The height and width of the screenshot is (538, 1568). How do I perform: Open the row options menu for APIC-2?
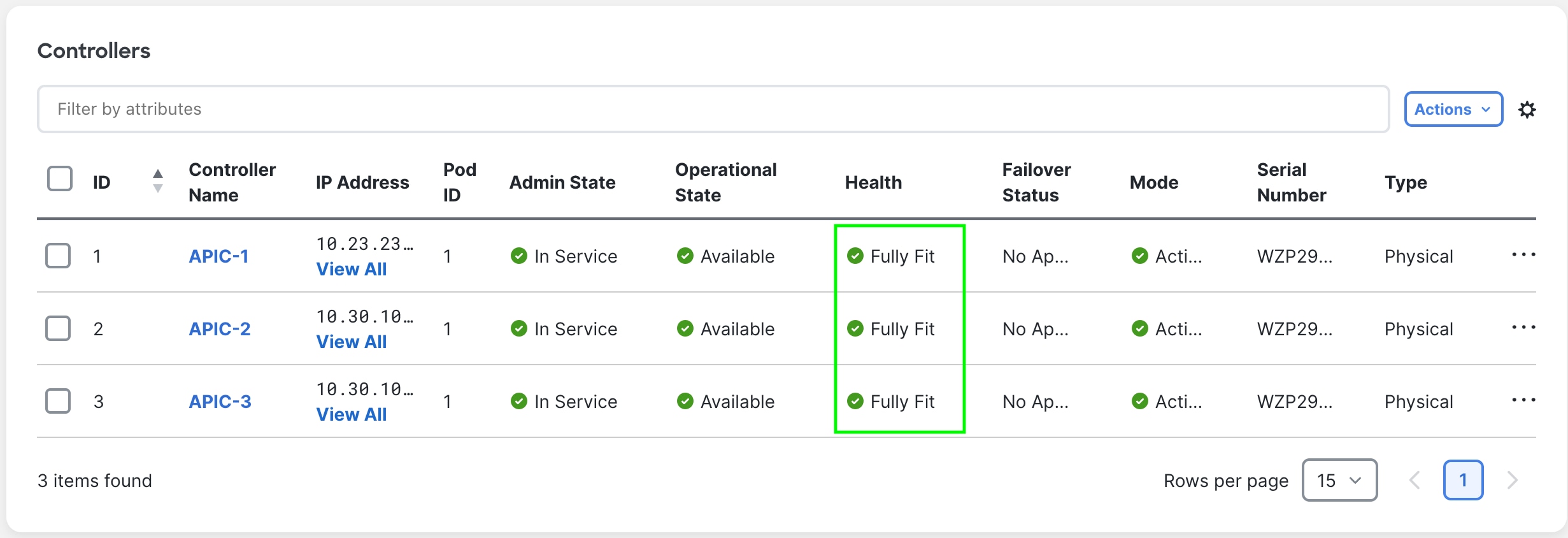tap(1523, 328)
